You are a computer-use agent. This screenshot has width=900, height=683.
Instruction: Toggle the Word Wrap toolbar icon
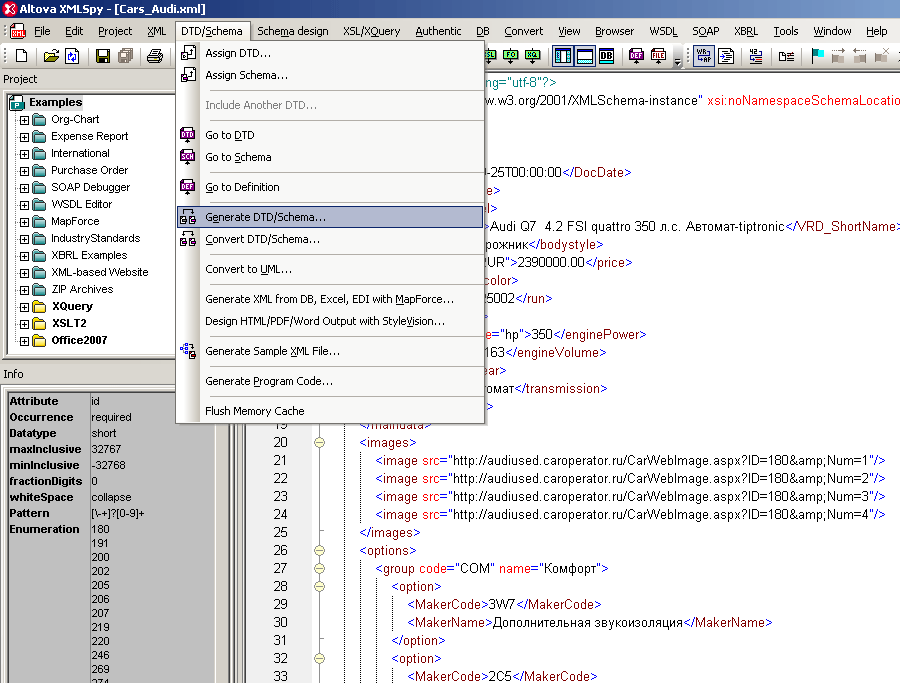(704, 56)
